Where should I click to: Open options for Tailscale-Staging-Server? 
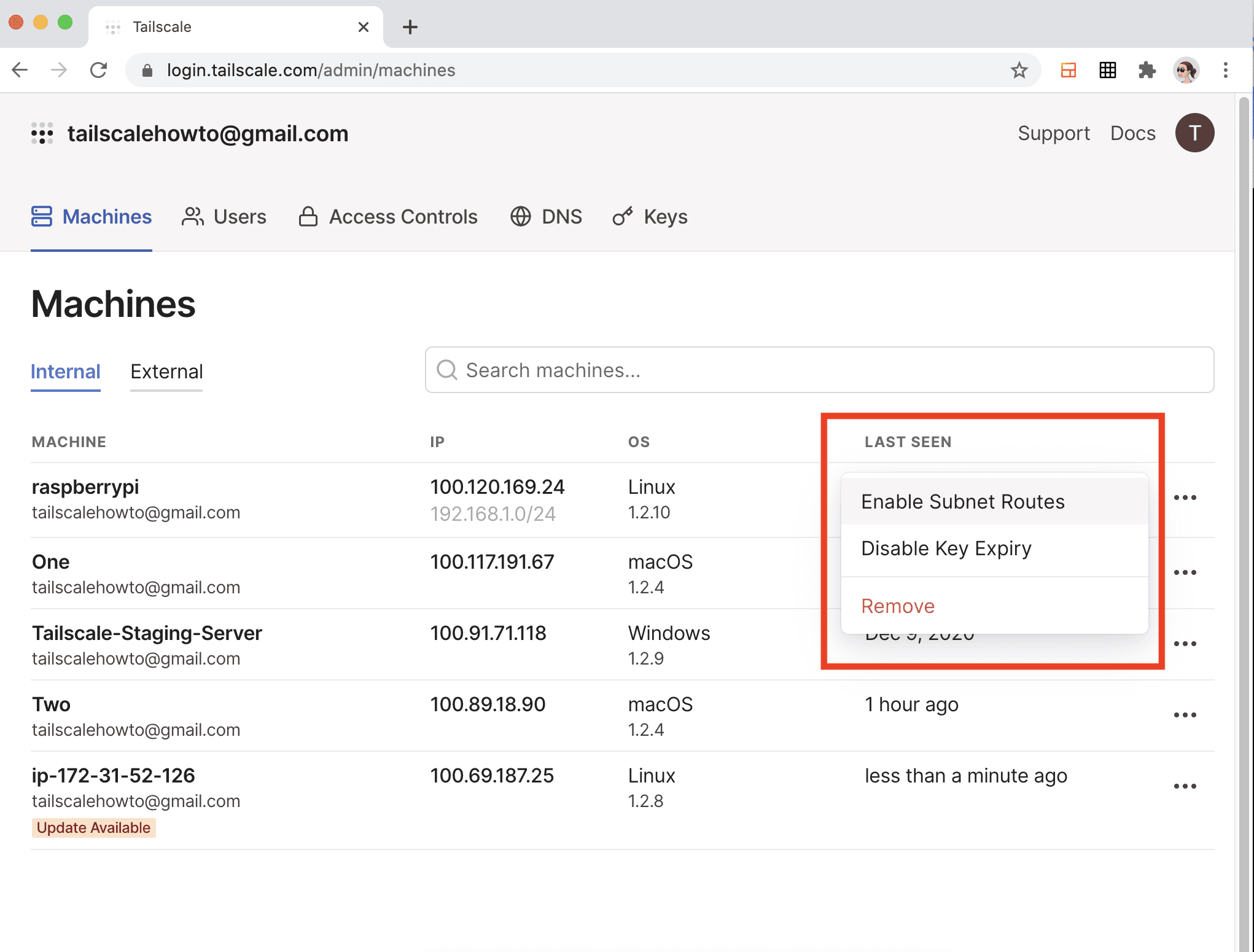click(1185, 644)
